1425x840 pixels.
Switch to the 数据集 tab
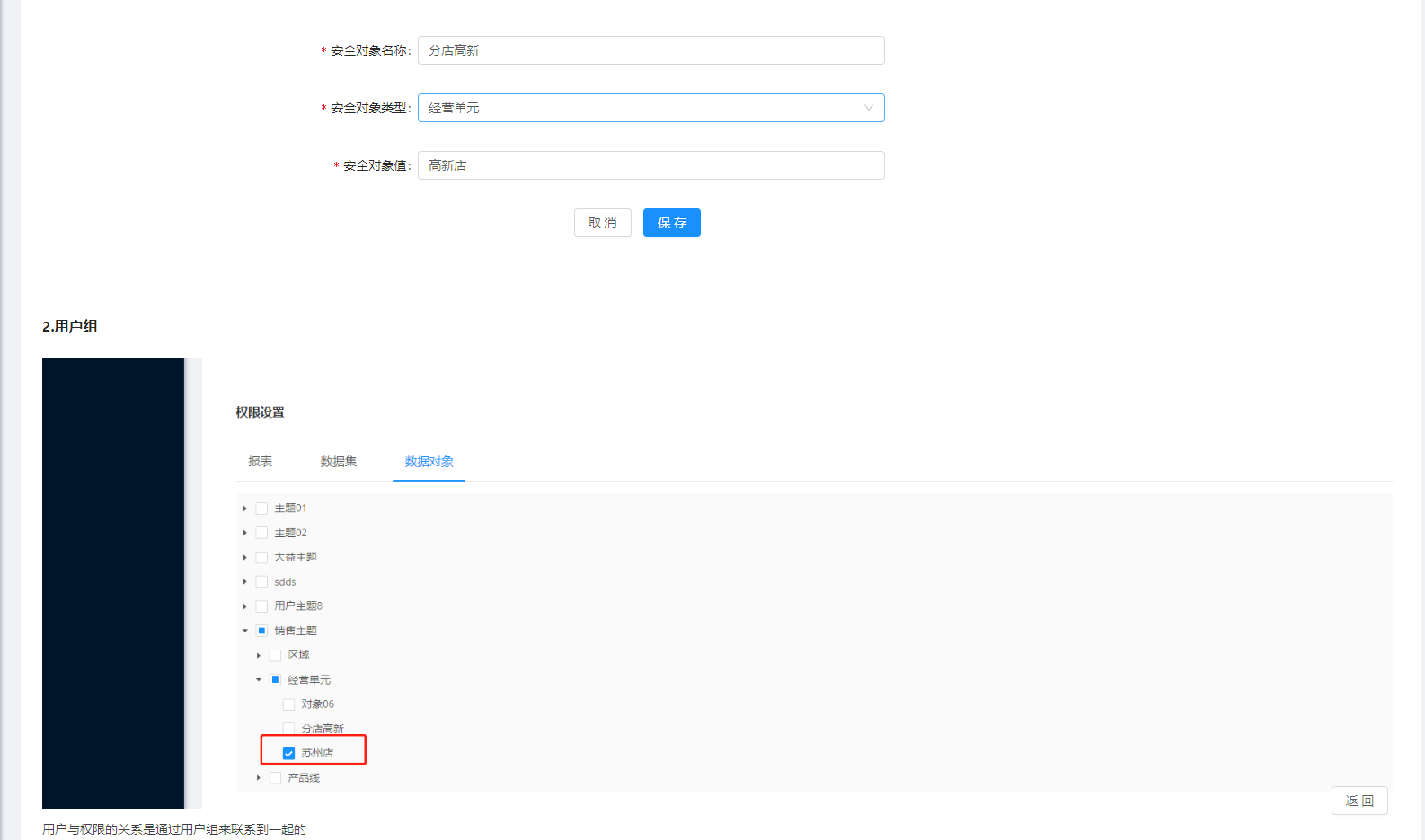[339, 462]
